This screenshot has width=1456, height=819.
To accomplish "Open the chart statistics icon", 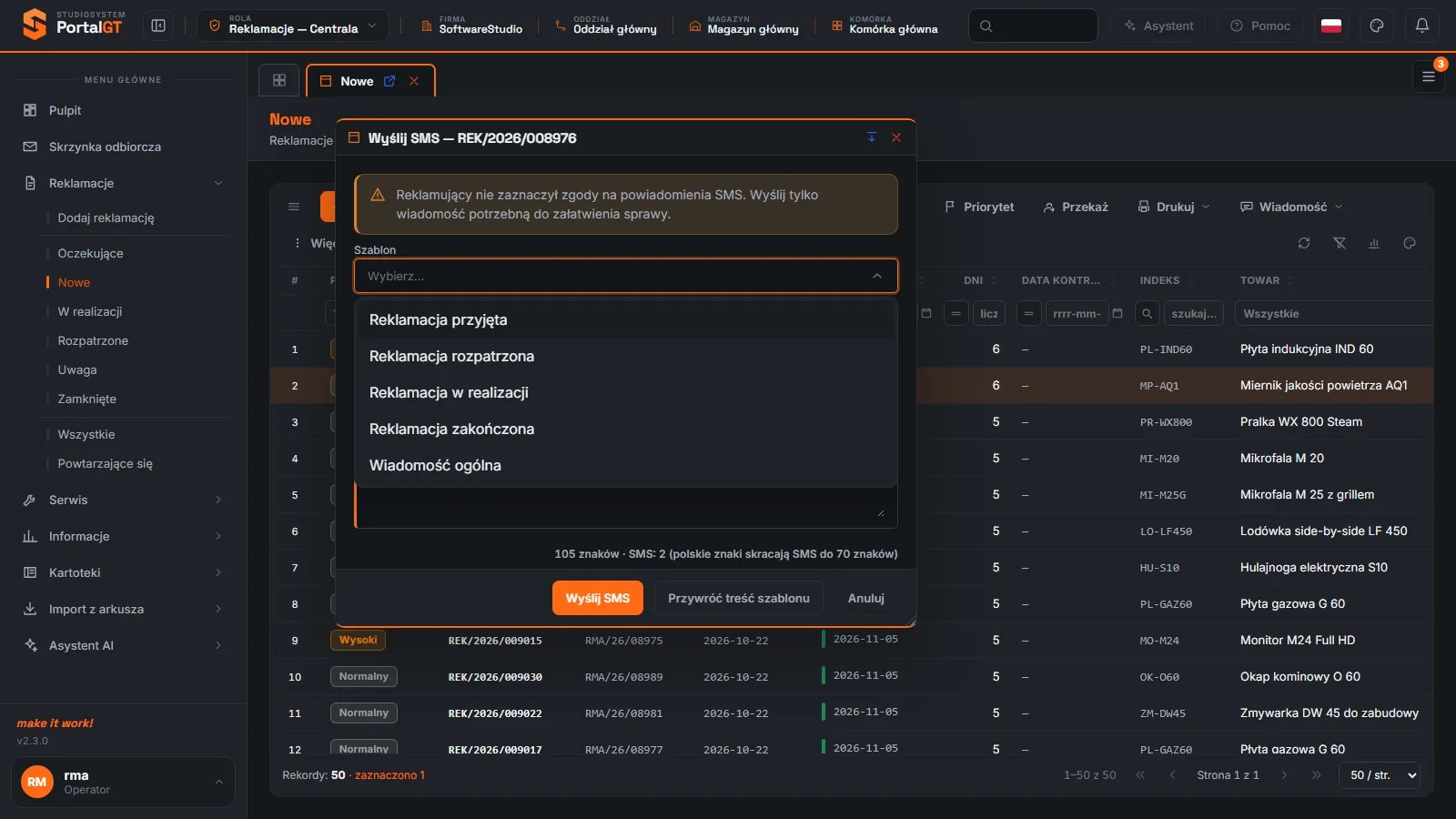I will [1374, 243].
